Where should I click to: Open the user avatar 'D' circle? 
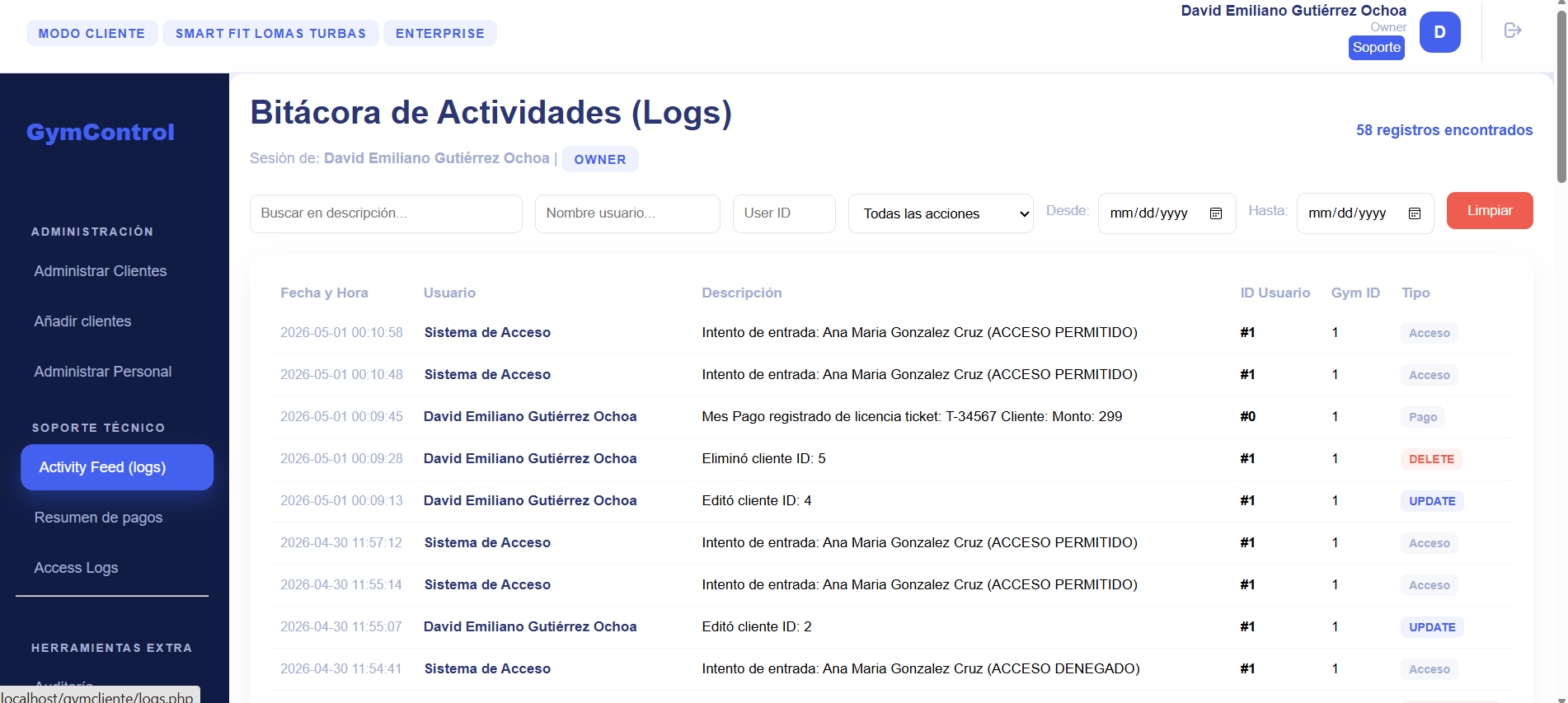(1439, 32)
